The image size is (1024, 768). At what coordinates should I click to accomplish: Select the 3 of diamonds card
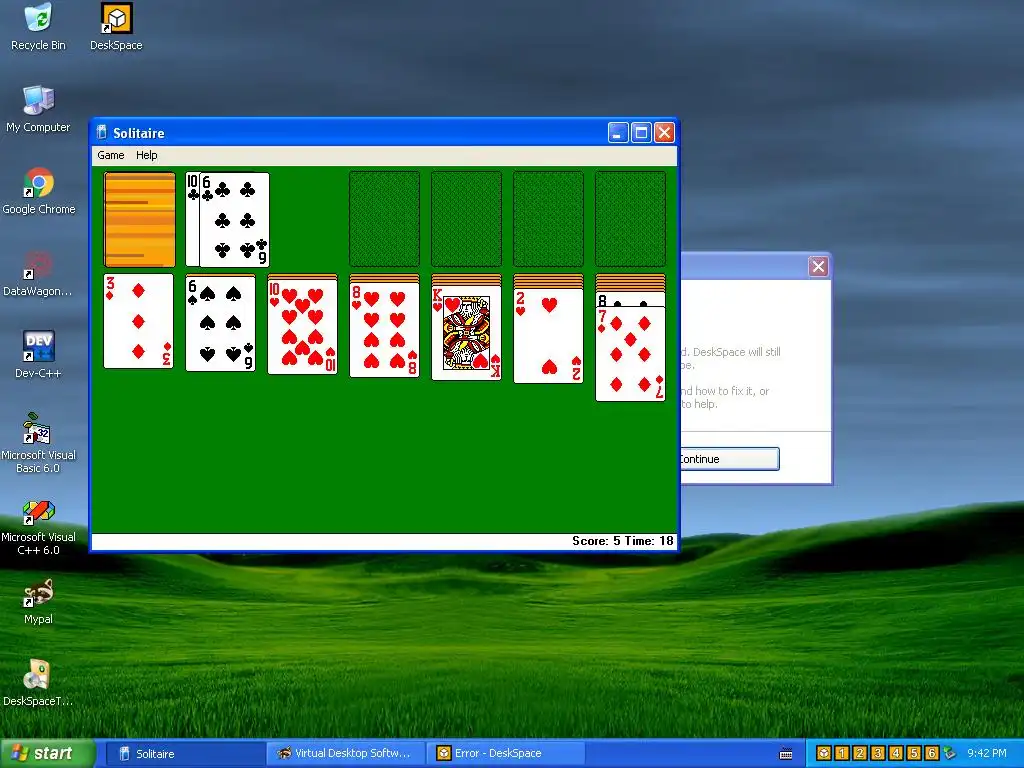[x=138, y=321]
